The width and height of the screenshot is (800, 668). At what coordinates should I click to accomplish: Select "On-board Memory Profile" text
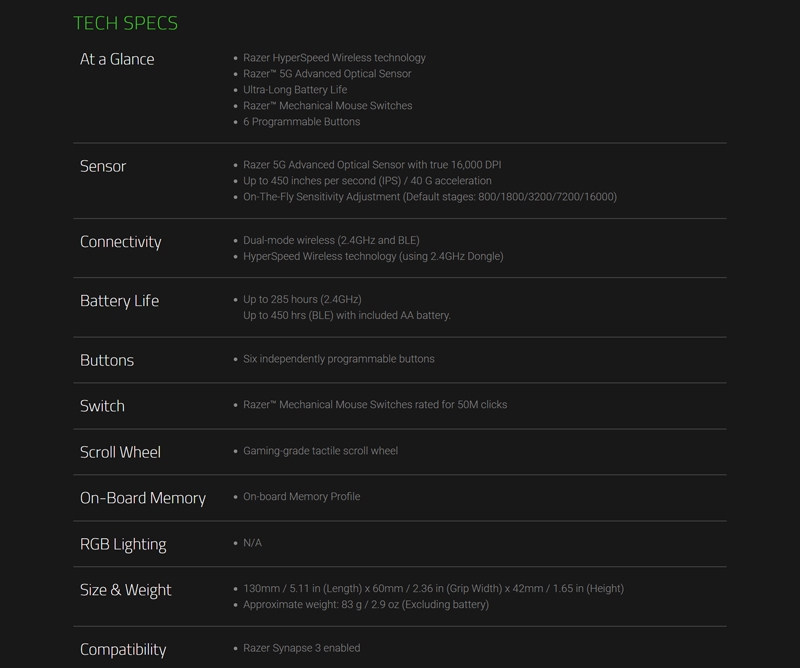(302, 497)
